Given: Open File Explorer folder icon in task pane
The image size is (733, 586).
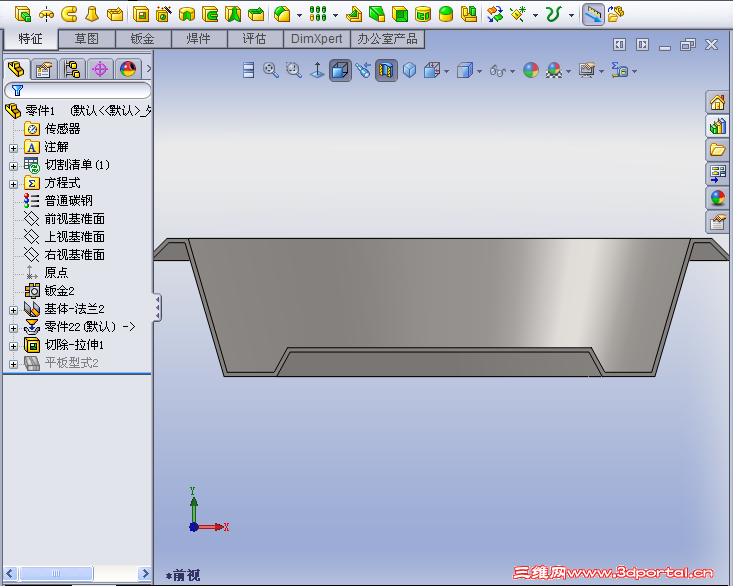Looking at the screenshot, I should click(x=717, y=150).
